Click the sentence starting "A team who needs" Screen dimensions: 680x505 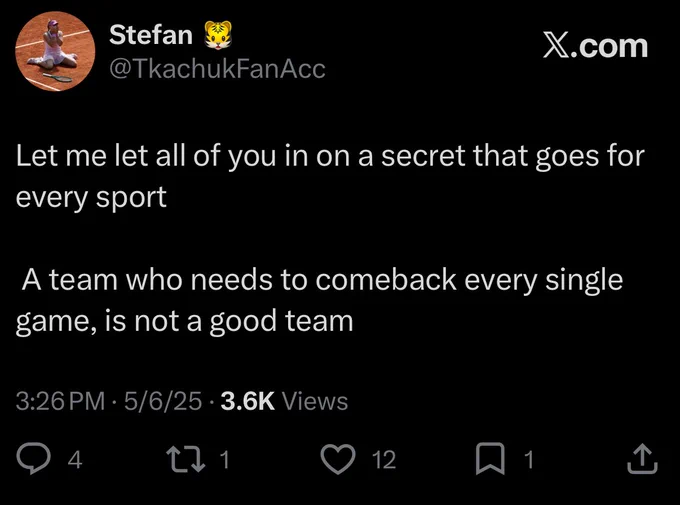(x=320, y=301)
